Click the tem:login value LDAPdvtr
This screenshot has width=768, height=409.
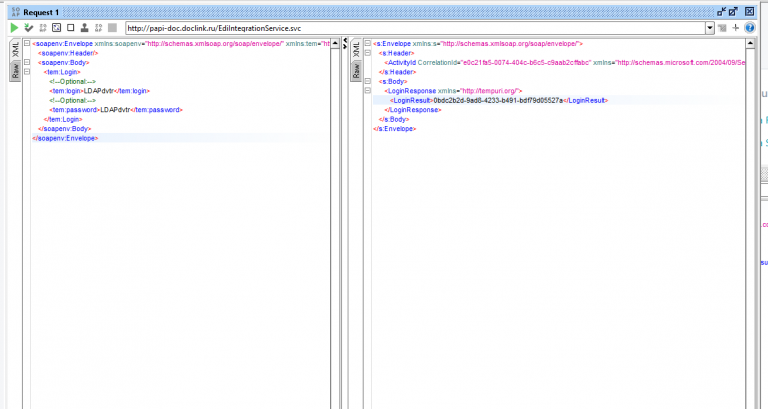99,91
